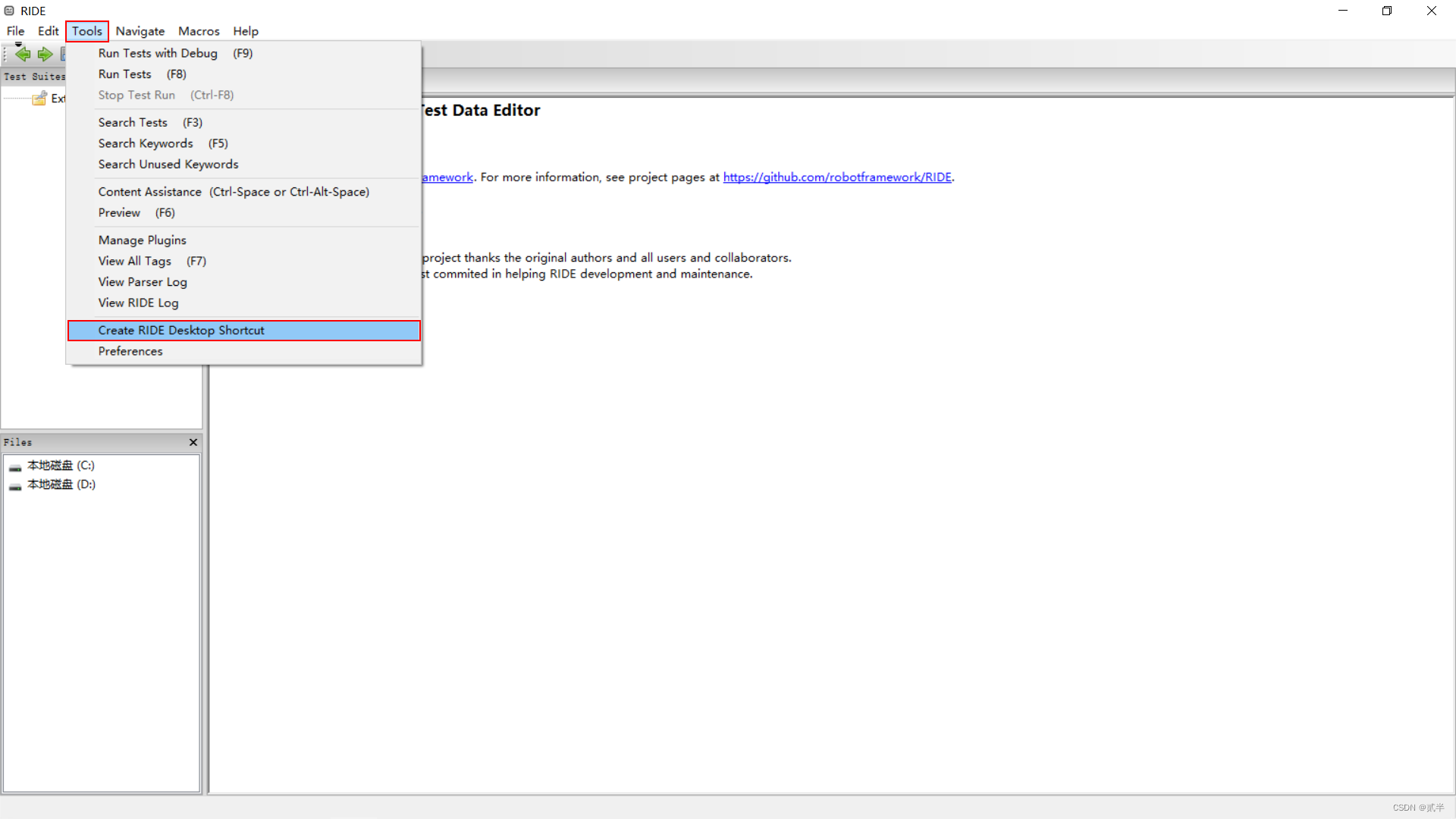This screenshot has height=819, width=1456.
Task: Select Create RIDE Desktop Shortcut
Action: coord(181,331)
